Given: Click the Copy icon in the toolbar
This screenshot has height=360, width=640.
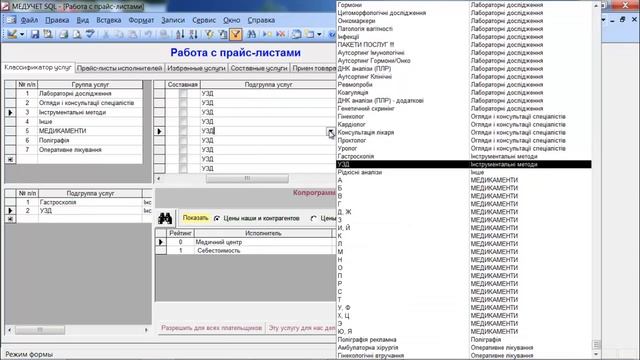Looking at the screenshot, I should [x=119, y=35].
